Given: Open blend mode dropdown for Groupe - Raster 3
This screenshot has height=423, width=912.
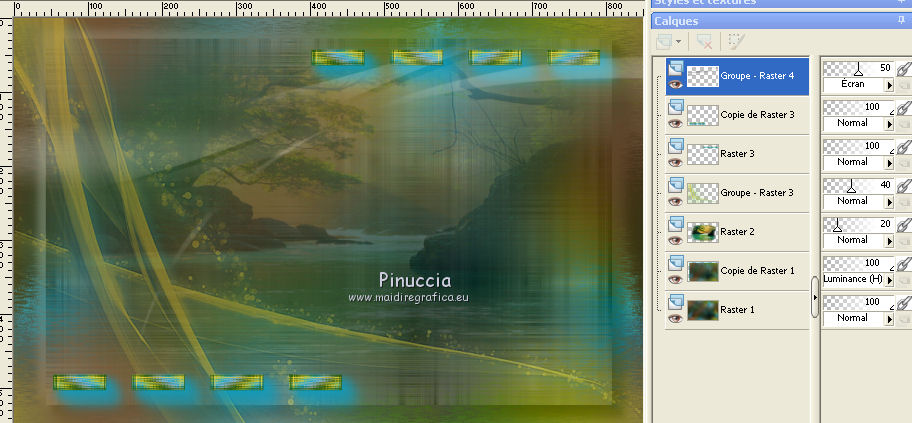Looking at the screenshot, I should tap(889, 202).
